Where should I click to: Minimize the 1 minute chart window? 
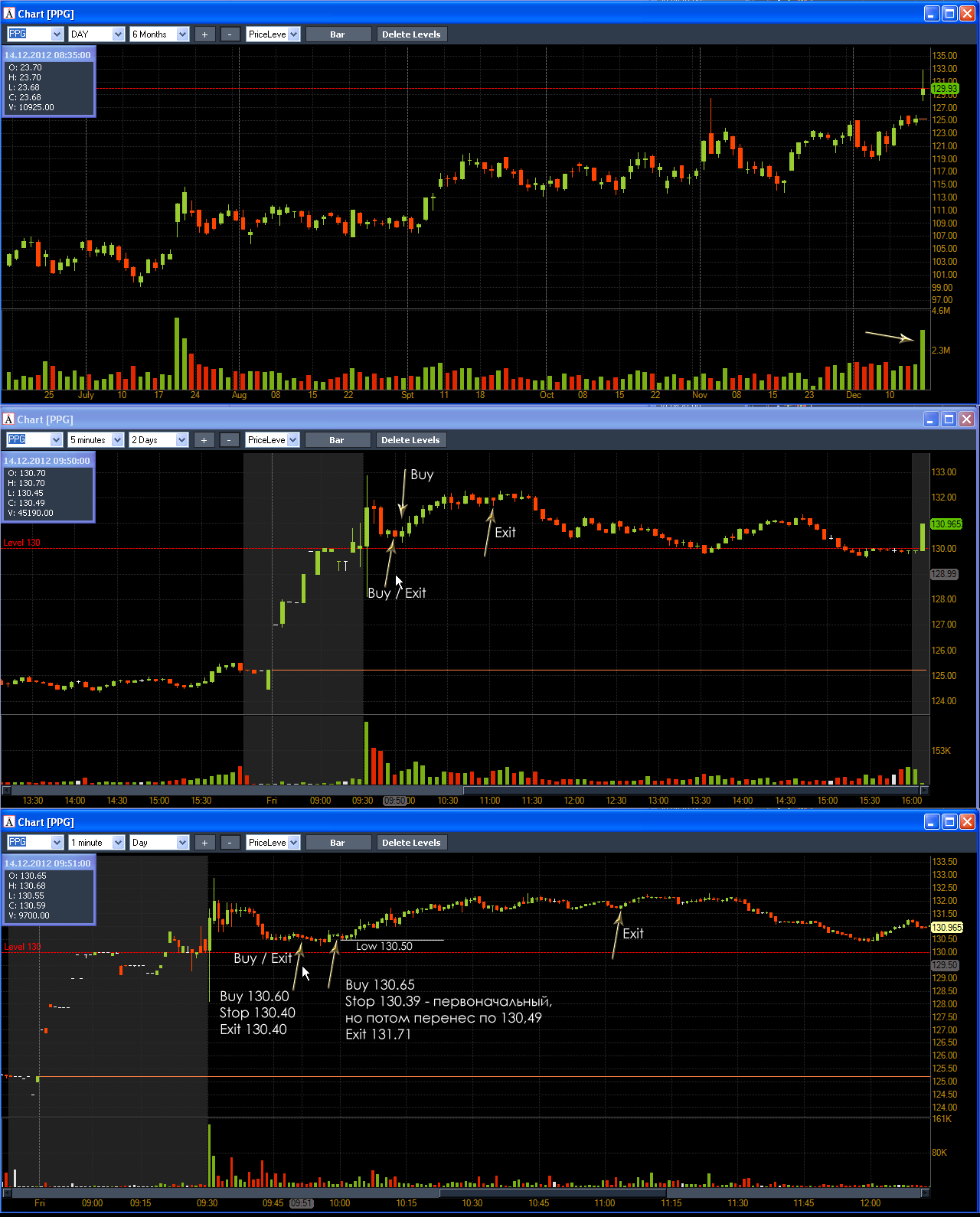[932, 822]
